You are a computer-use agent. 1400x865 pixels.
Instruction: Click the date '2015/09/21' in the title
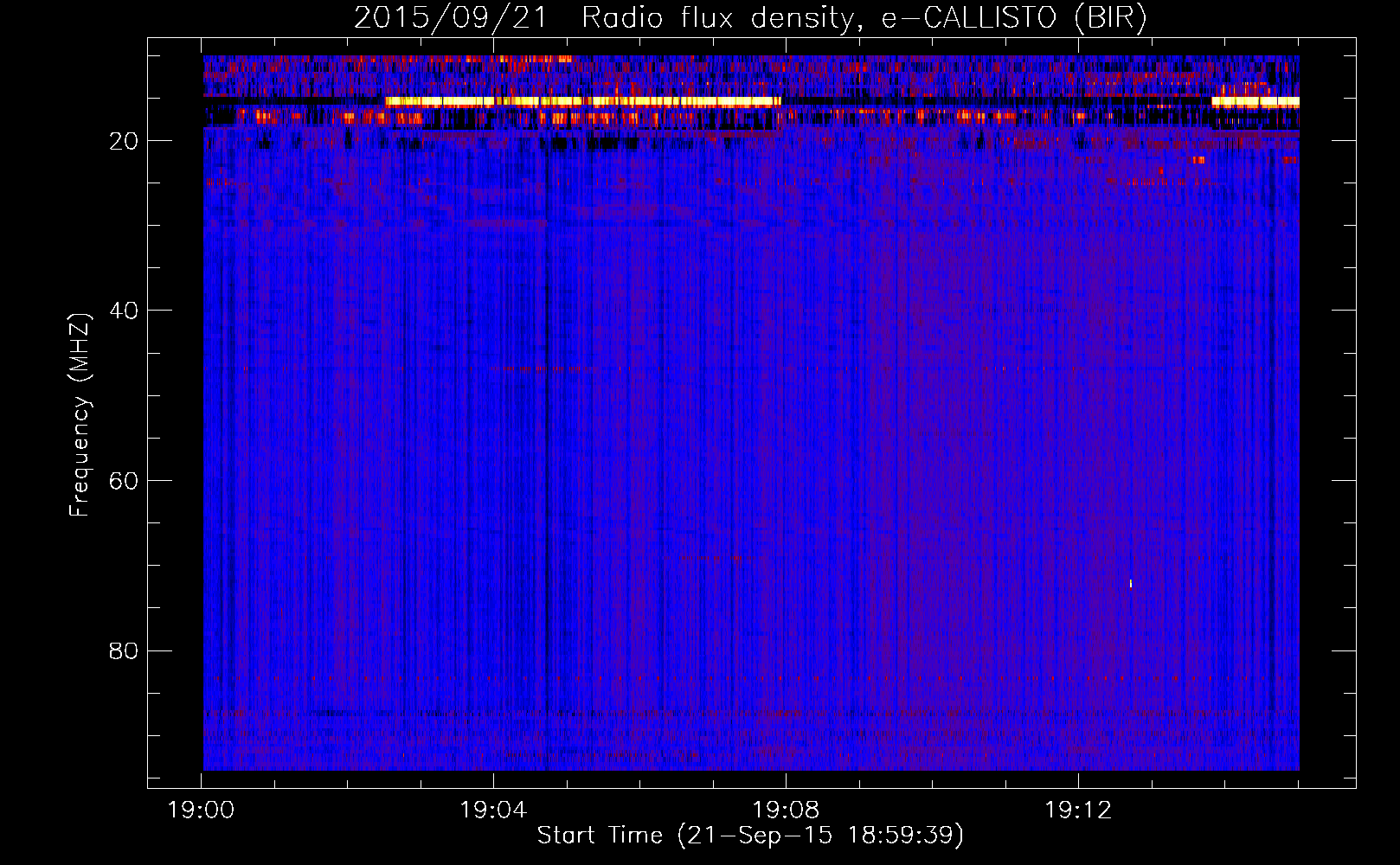click(x=450, y=18)
